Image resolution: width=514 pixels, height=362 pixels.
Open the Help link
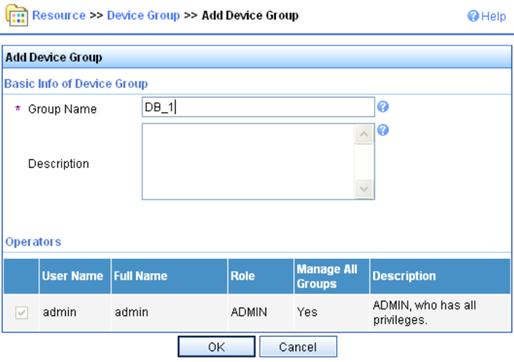click(x=493, y=16)
